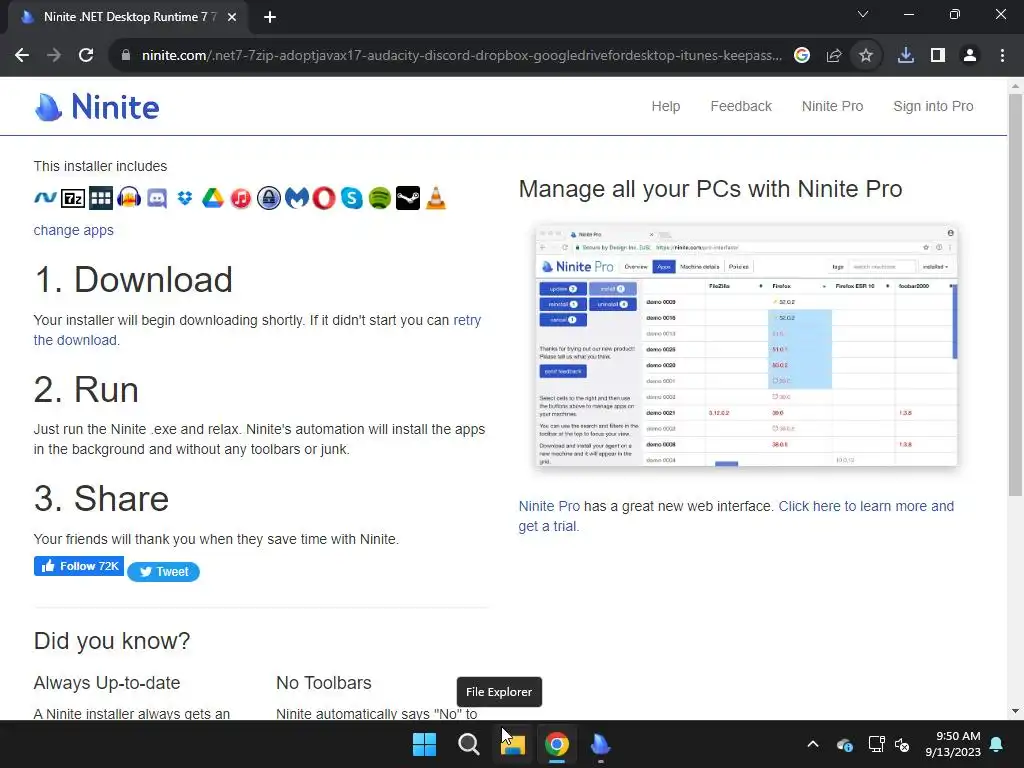Click Sign into Pro
The width and height of the screenshot is (1024, 768).
(933, 106)
